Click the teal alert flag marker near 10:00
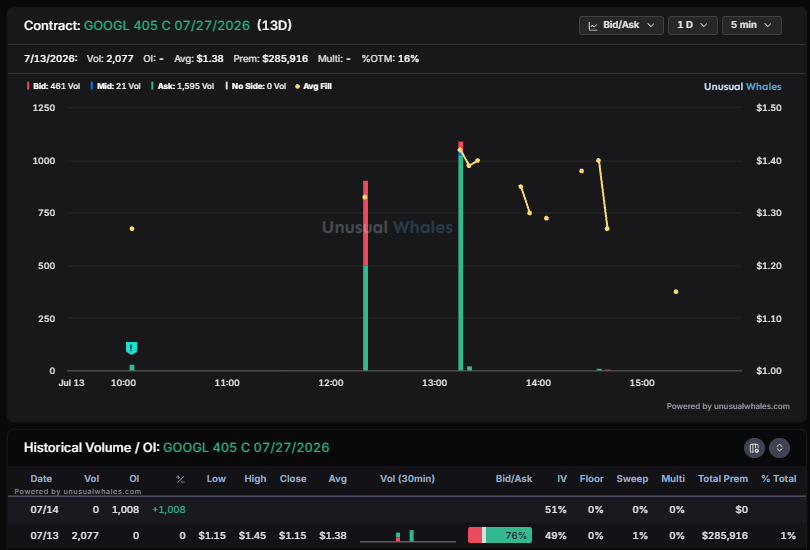Image resolution: width=810 pixels, height=550 pixels. coord(132,348)
